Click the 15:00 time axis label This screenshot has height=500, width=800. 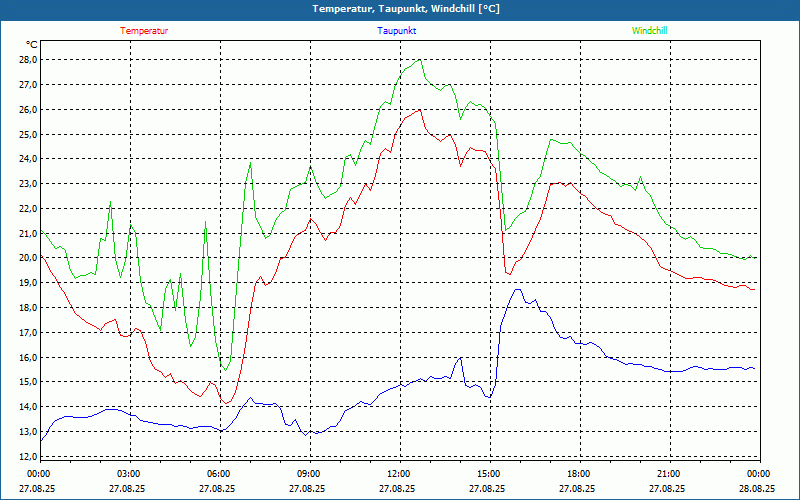(488, 474)
